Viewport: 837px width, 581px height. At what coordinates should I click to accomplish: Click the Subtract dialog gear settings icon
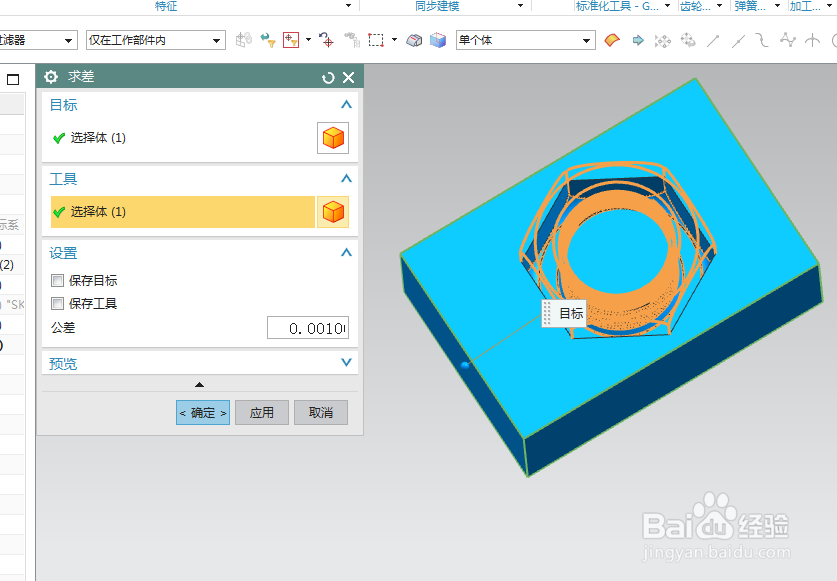(51, 77)
